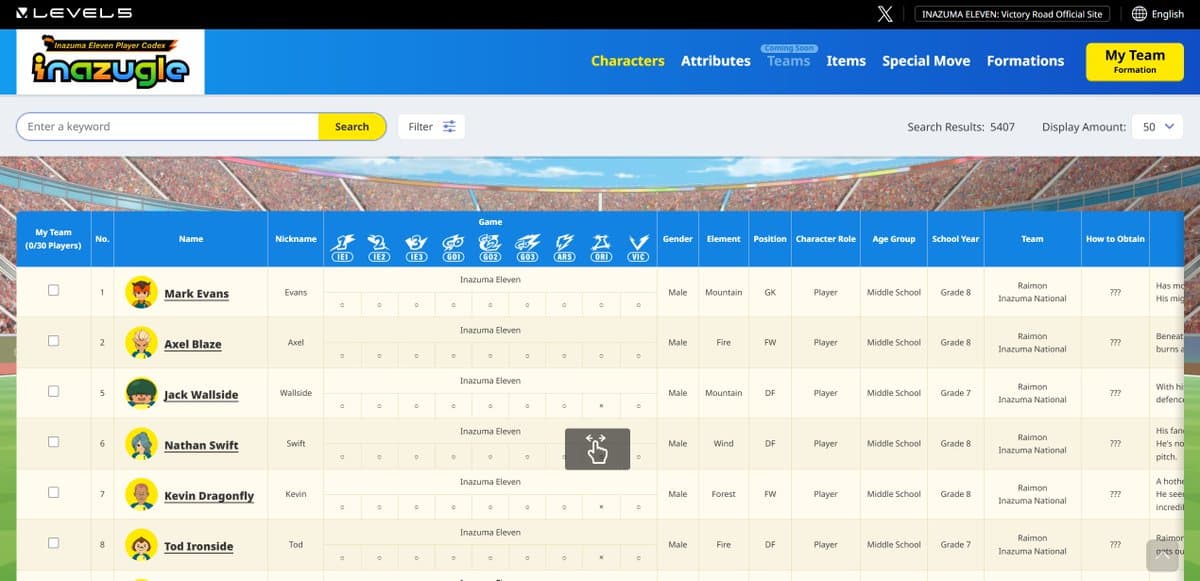Click the yellow Search button

pyautogui.click(x=352, y=127)
